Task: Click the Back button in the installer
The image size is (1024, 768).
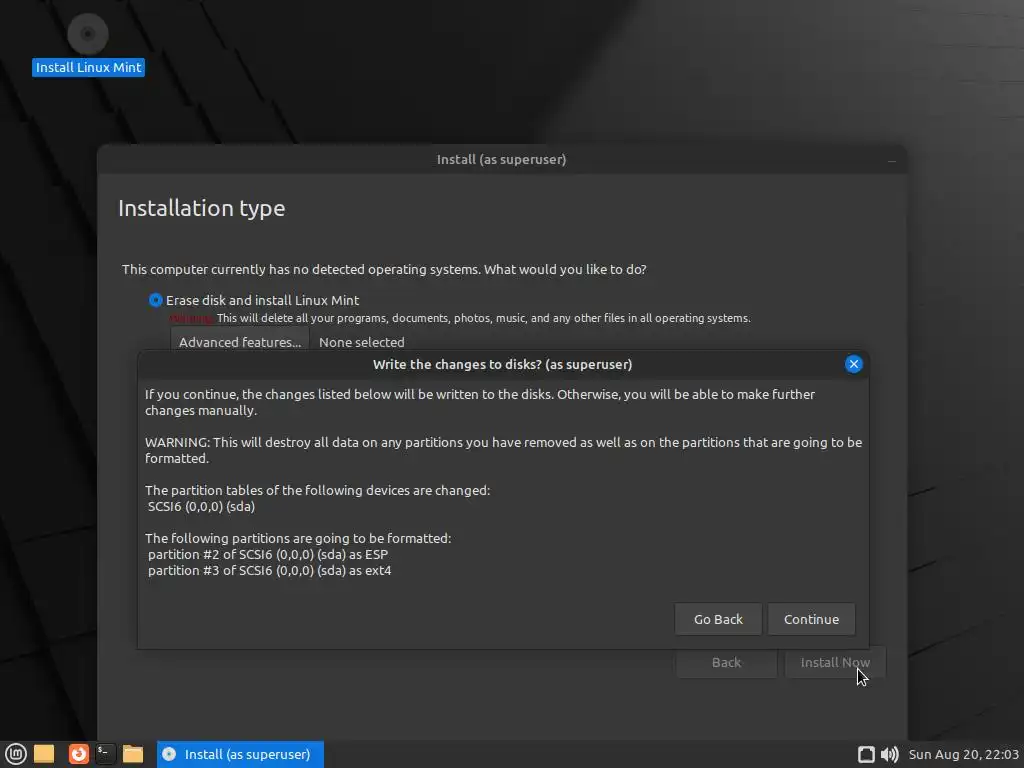Action: pos(726,662)
